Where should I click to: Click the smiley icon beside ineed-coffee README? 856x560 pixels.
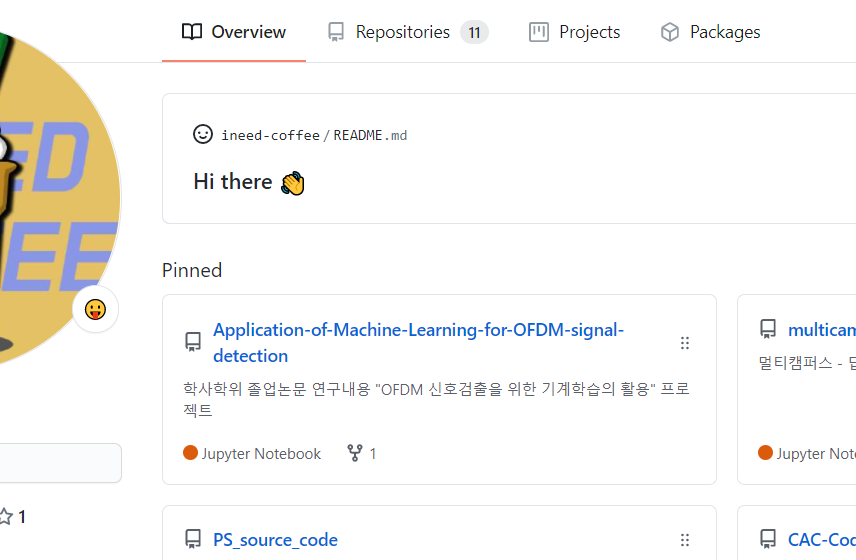coord(203,134)
